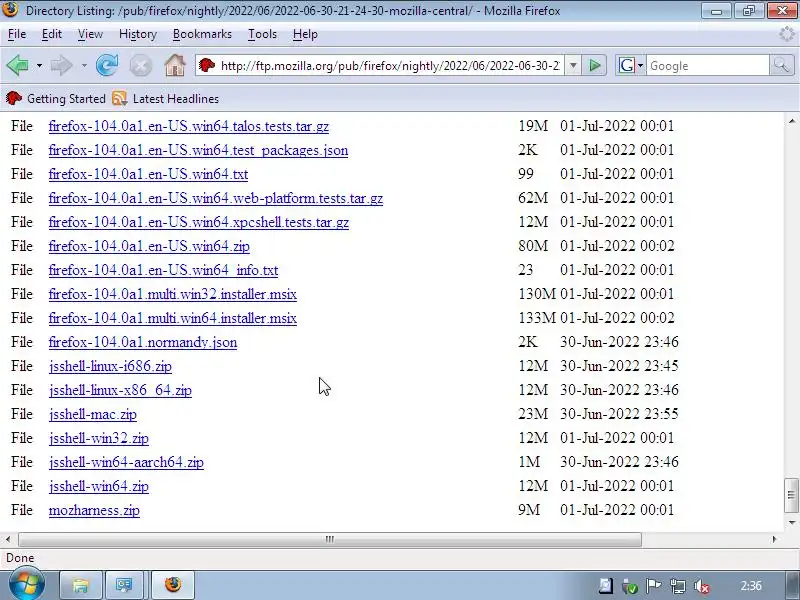Viewport: 800px width, 600px height.
Task: Open the Latest Headlines feed bookmark
Action: click(166, 98)
